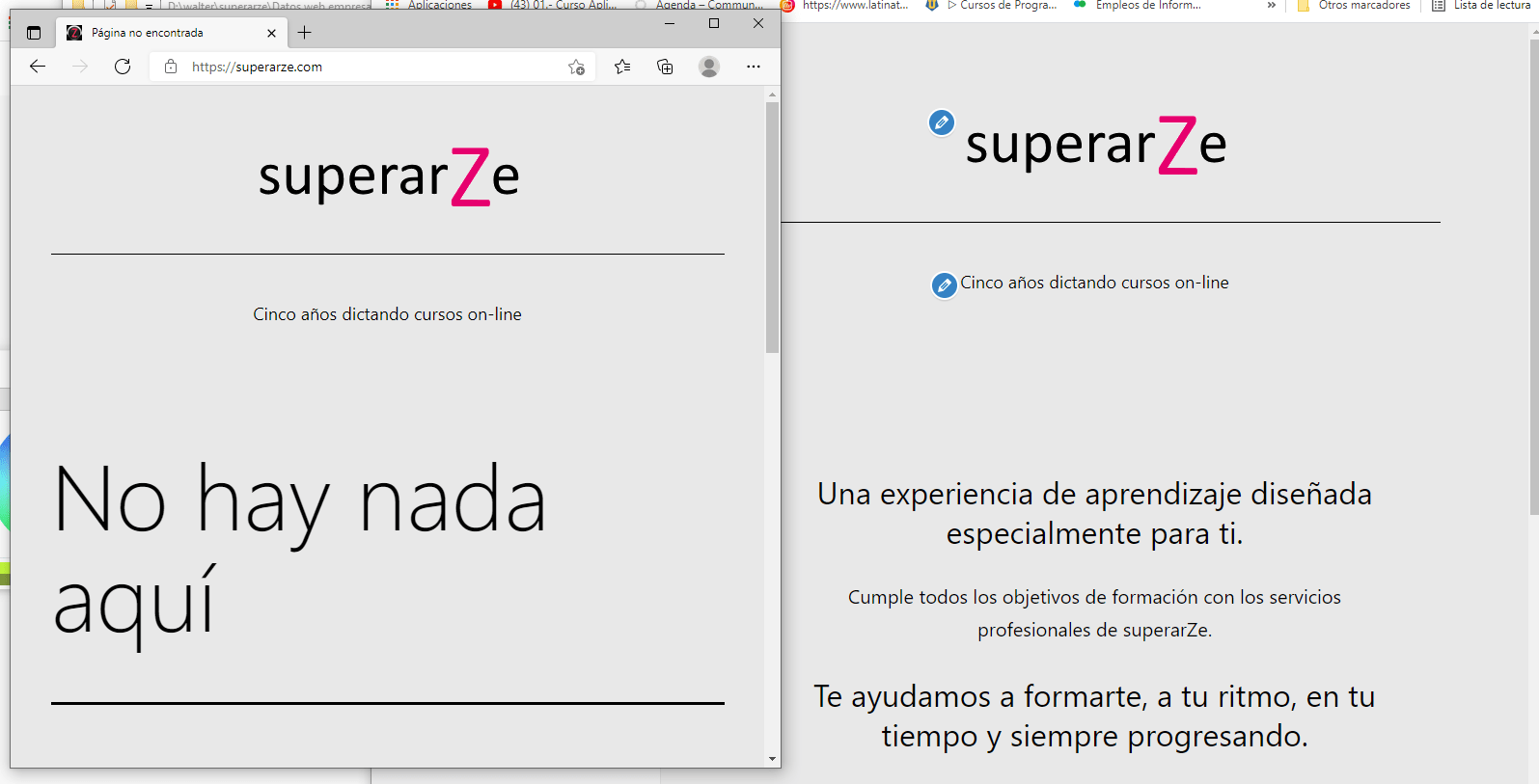Open the Favorites list icon
1539x784 pixels.
click(622, 67)
